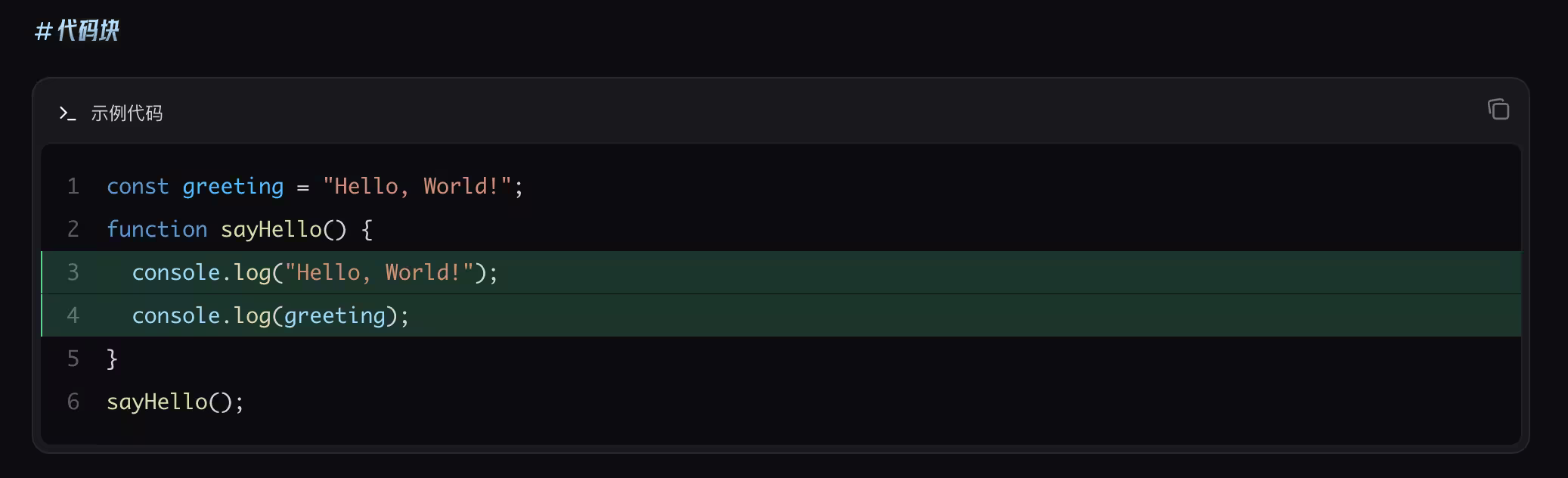Select line number 2 in the gutter

point(73,229)
